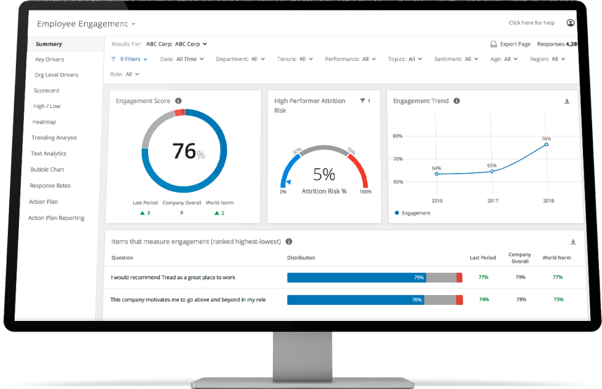The width and height of the screenshot is (602, 389).
Task: Expand the 9 Filters dropdown
Action: pyautogui.click(x=145, y=59)
